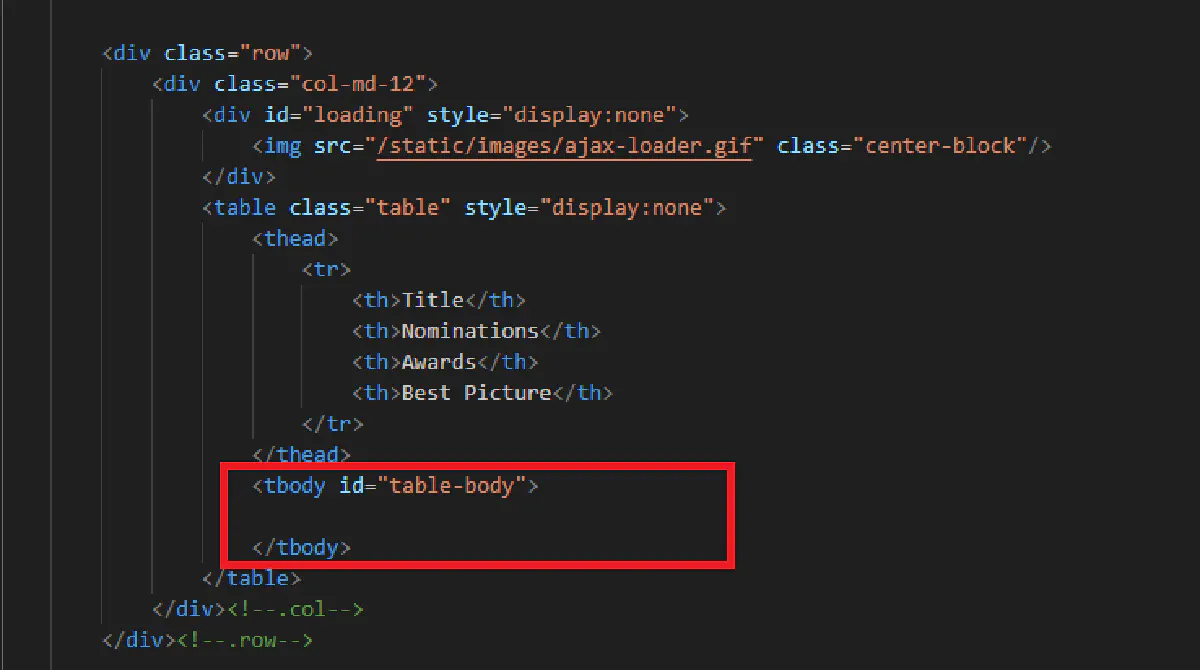Select the Awards table header
Image resolution: width=1200 pixels, height=670 pixels.
440,361
